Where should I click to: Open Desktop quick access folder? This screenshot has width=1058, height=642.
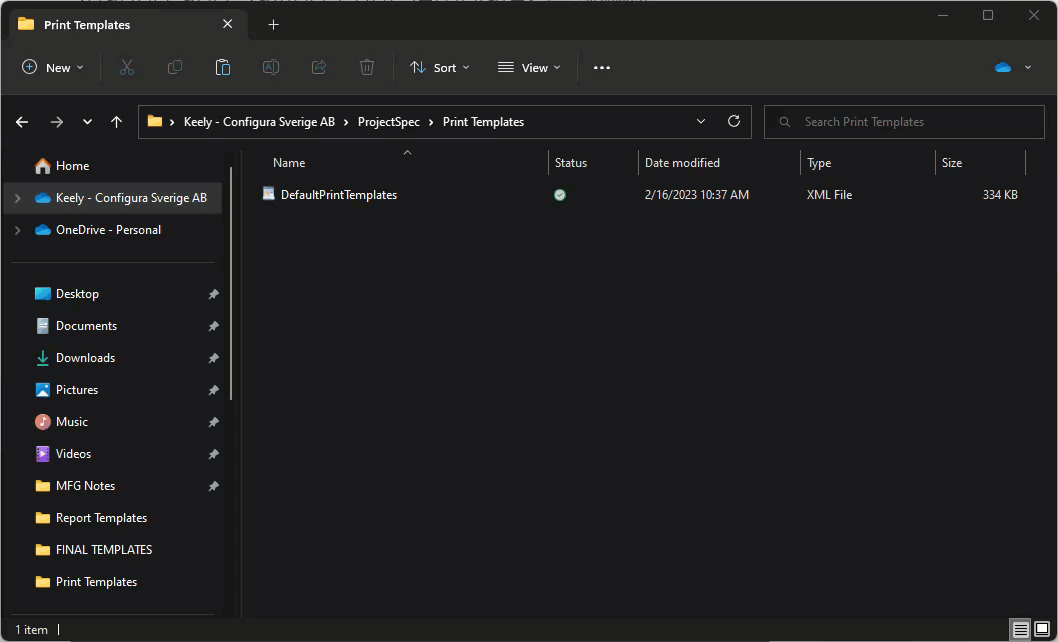pos(77,294)
